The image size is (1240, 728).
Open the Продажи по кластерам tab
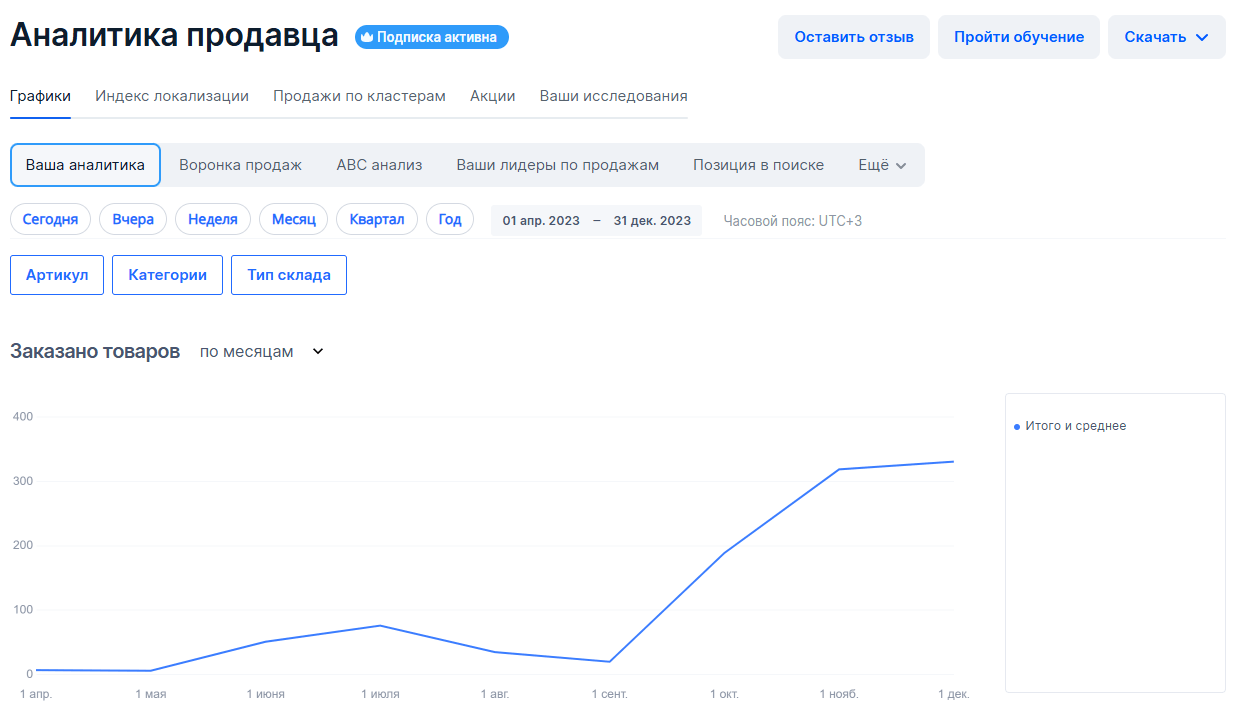[x=359, y=97]
